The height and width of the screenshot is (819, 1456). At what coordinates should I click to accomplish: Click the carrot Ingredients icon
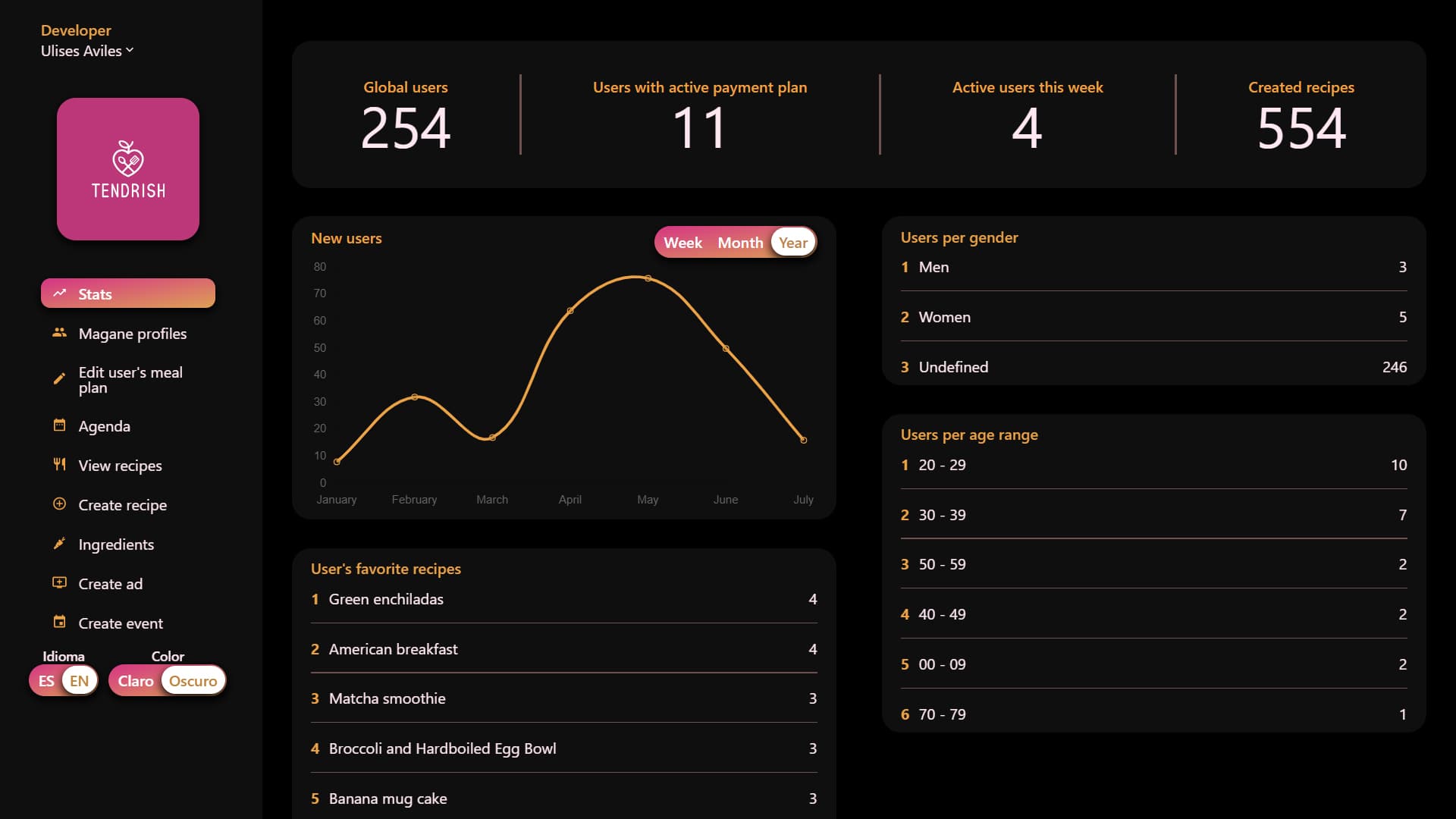(x=59, y=543)
